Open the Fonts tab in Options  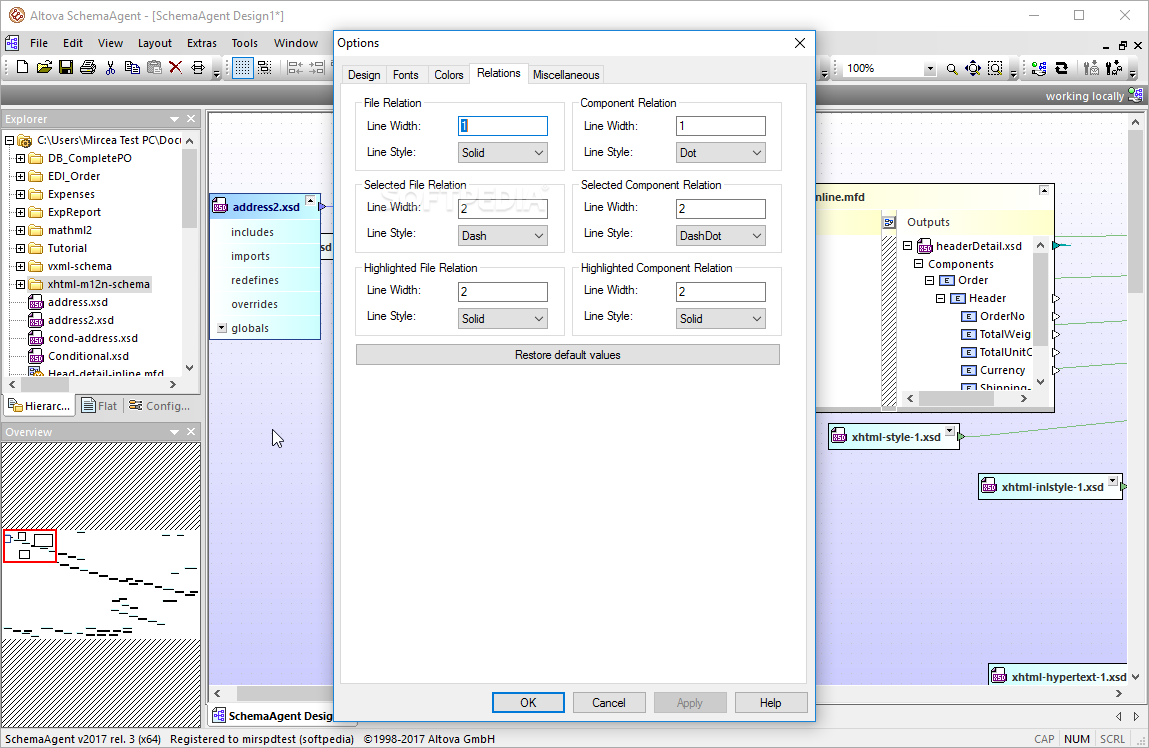point(405,75)
